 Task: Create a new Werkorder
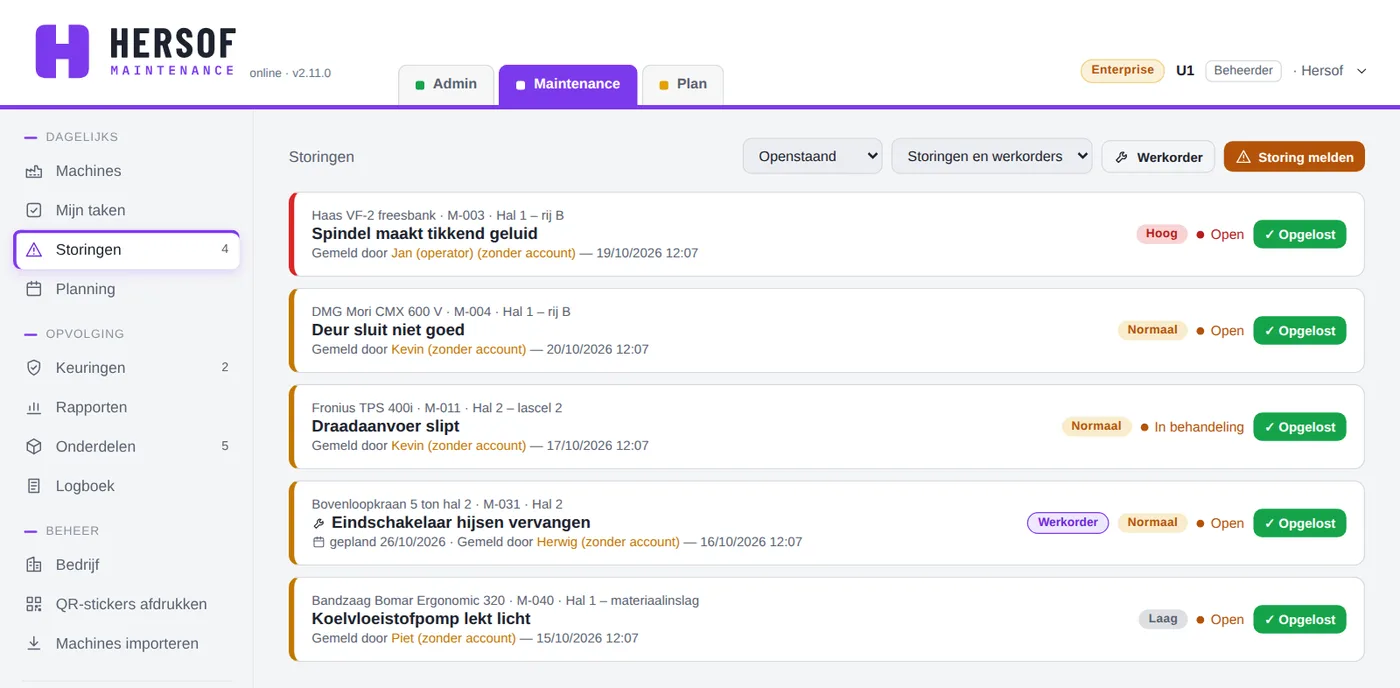pyautogui.click(x=1159, y=157)
